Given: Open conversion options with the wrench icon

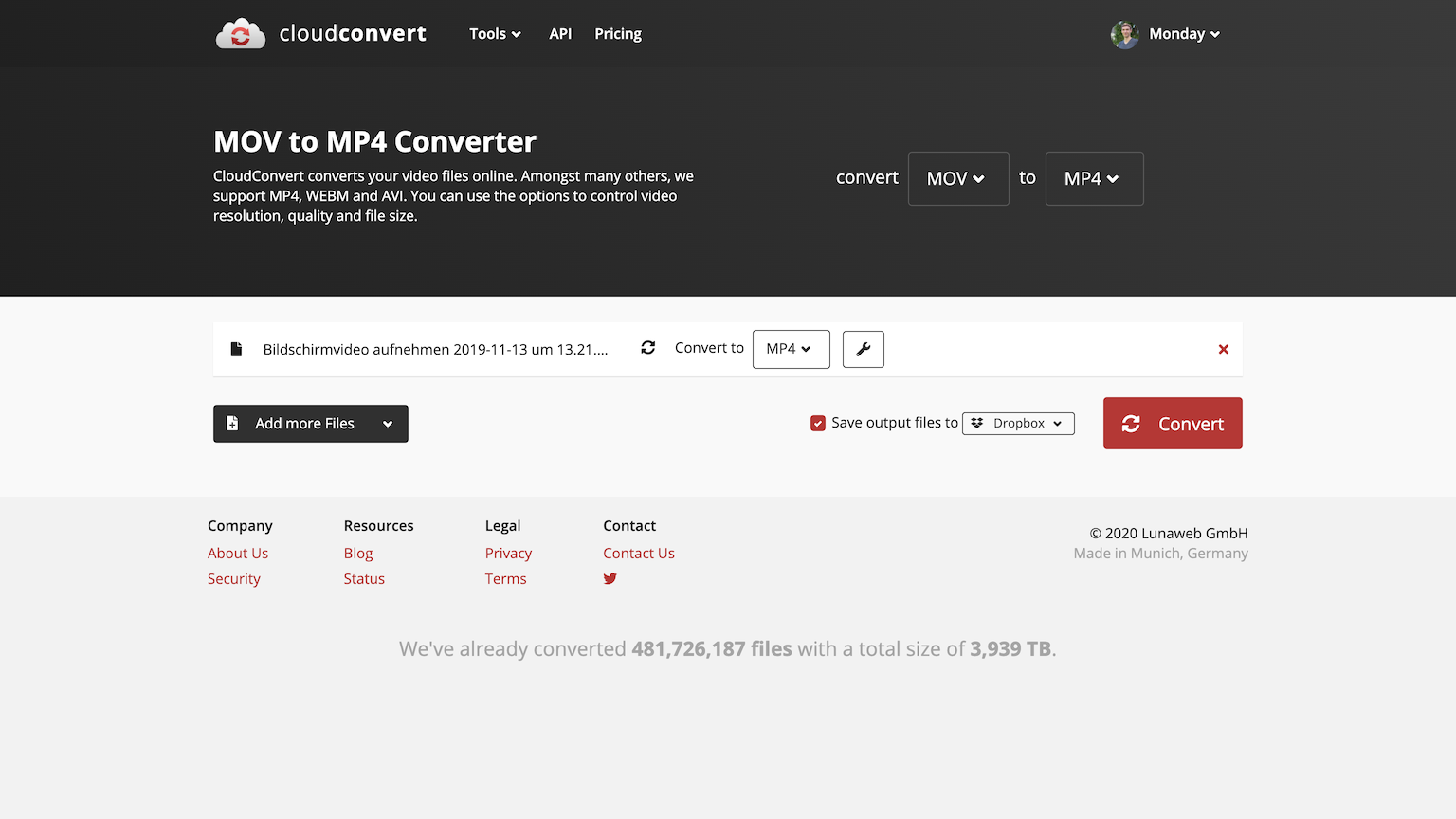Looking at the screenshot, I should coord(863,349).
